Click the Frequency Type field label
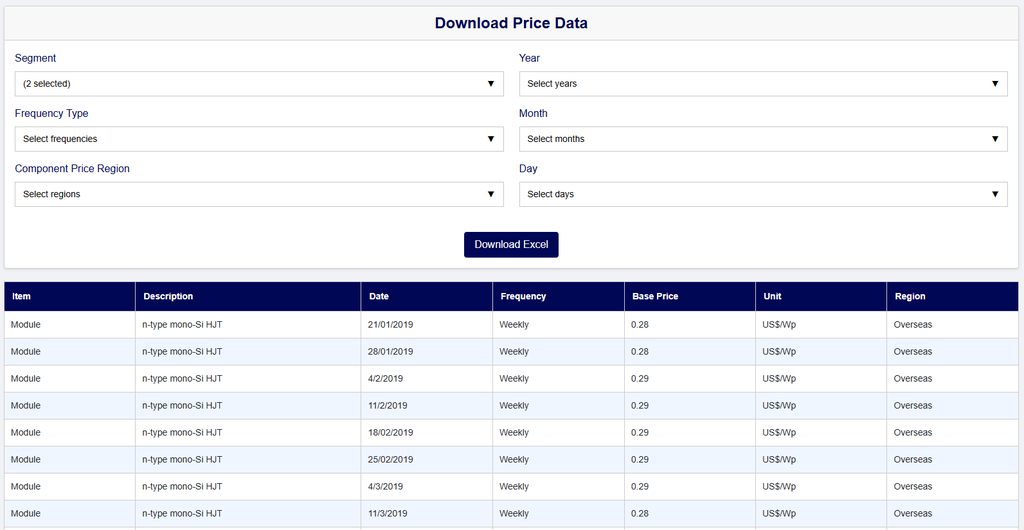Viewport: 1024px width, 530px height. coord(52,114)
